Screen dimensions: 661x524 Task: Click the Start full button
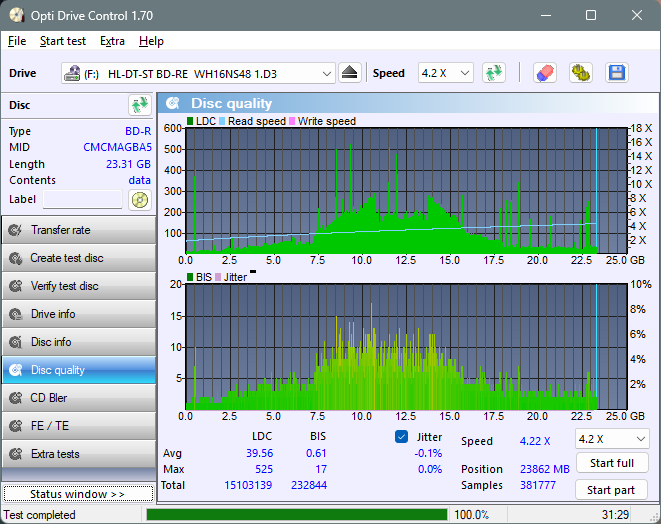pos(612,463)
